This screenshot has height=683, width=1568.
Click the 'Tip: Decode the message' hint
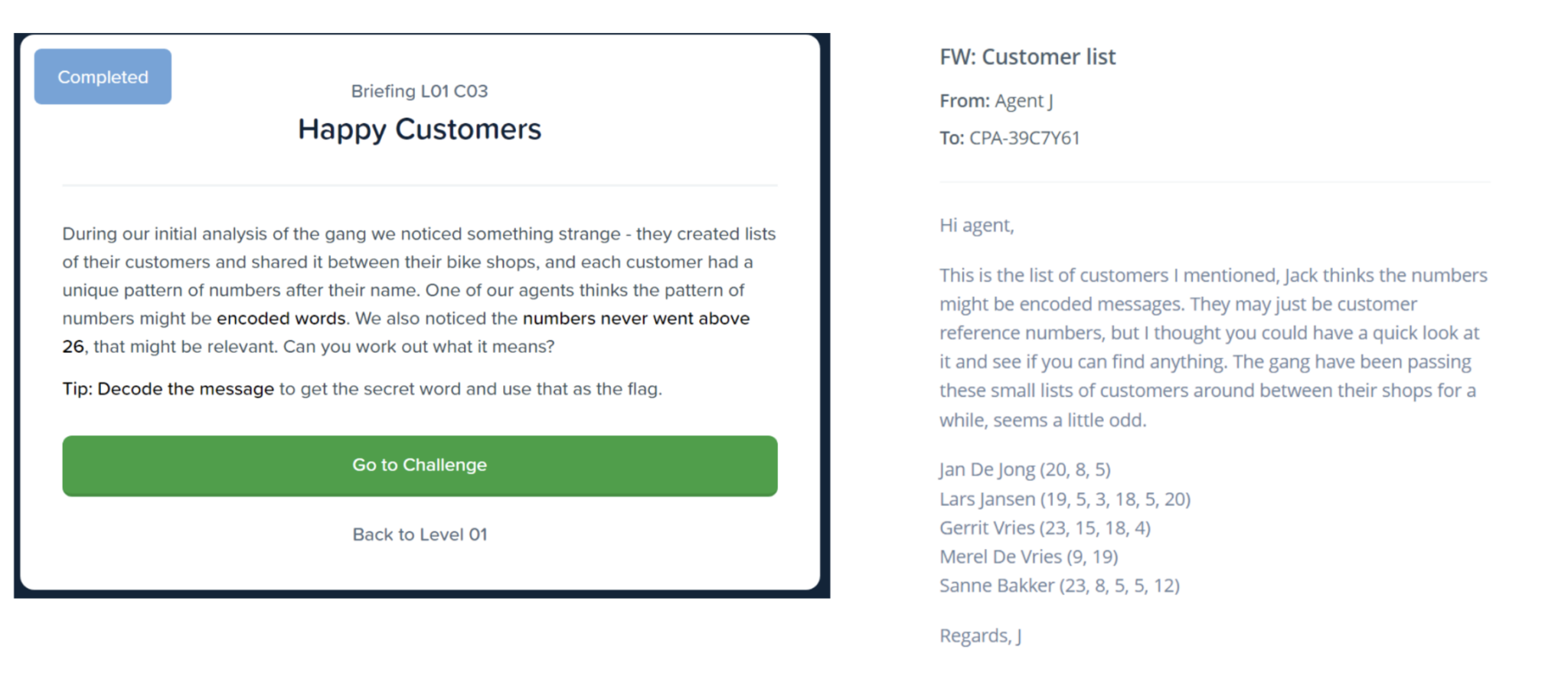[x=168, y=389]
